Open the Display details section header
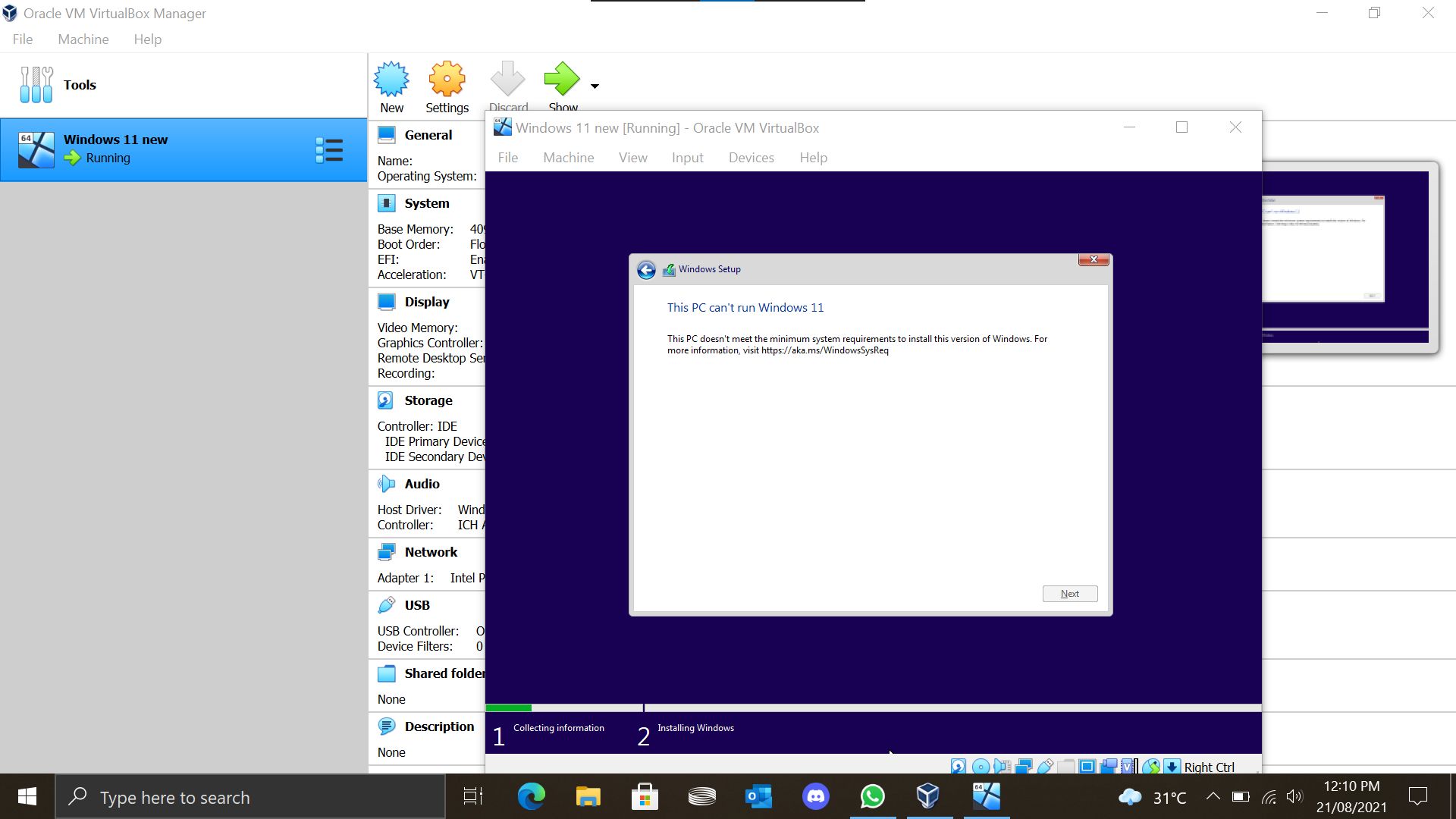1456x819 pixels. [427, 302]
